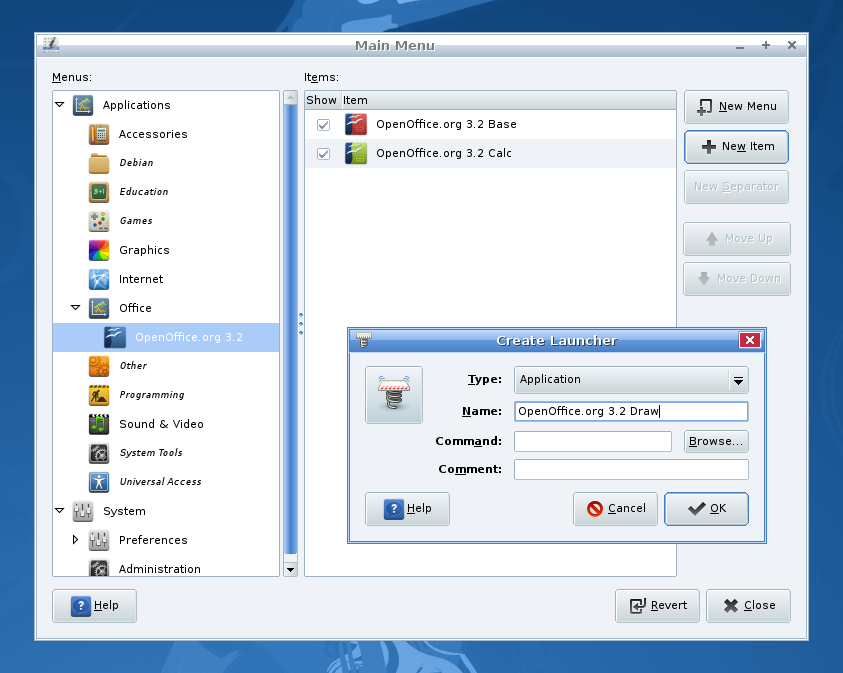Image resolution: width=843 pixels, height=673 pixels.
Task: Select the Sound & Video menu entry
Action: point(161,424)
